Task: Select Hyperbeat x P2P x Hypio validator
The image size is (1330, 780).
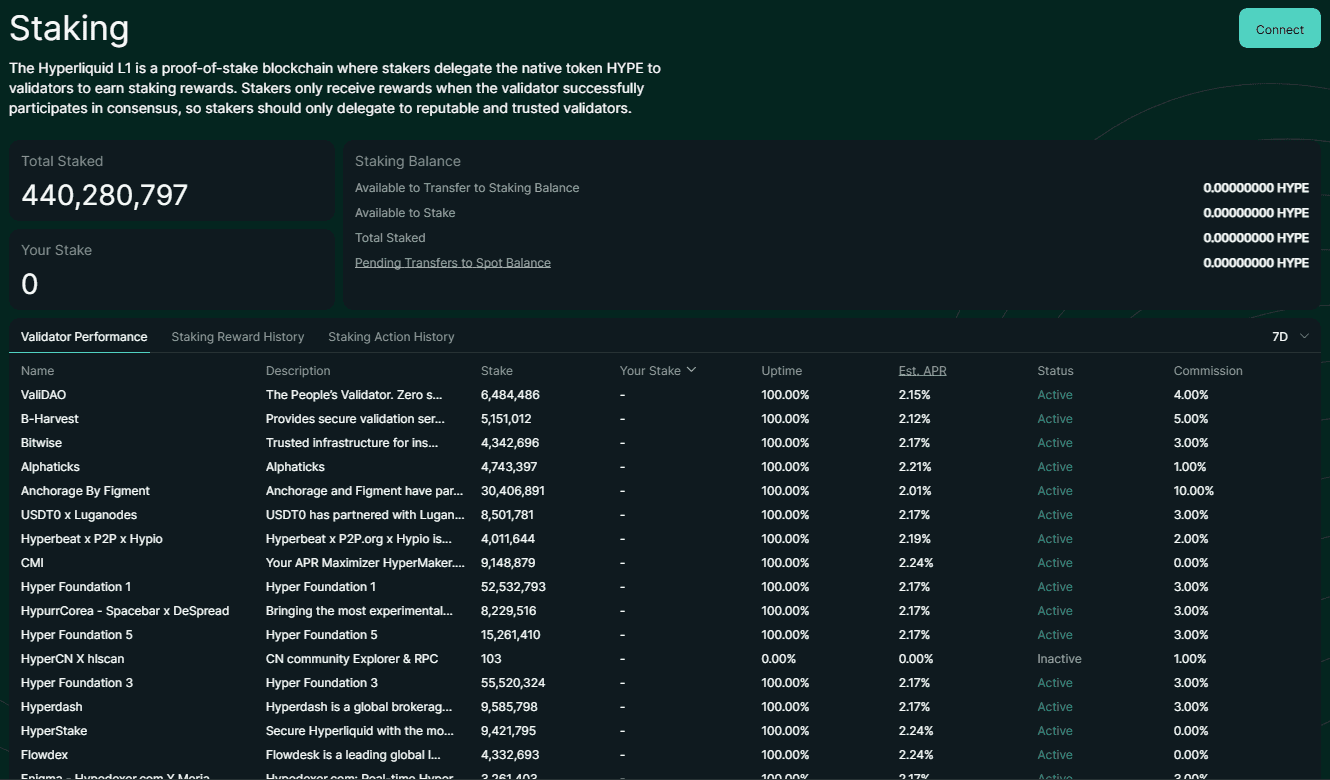Action: click(x=92, y=539)
